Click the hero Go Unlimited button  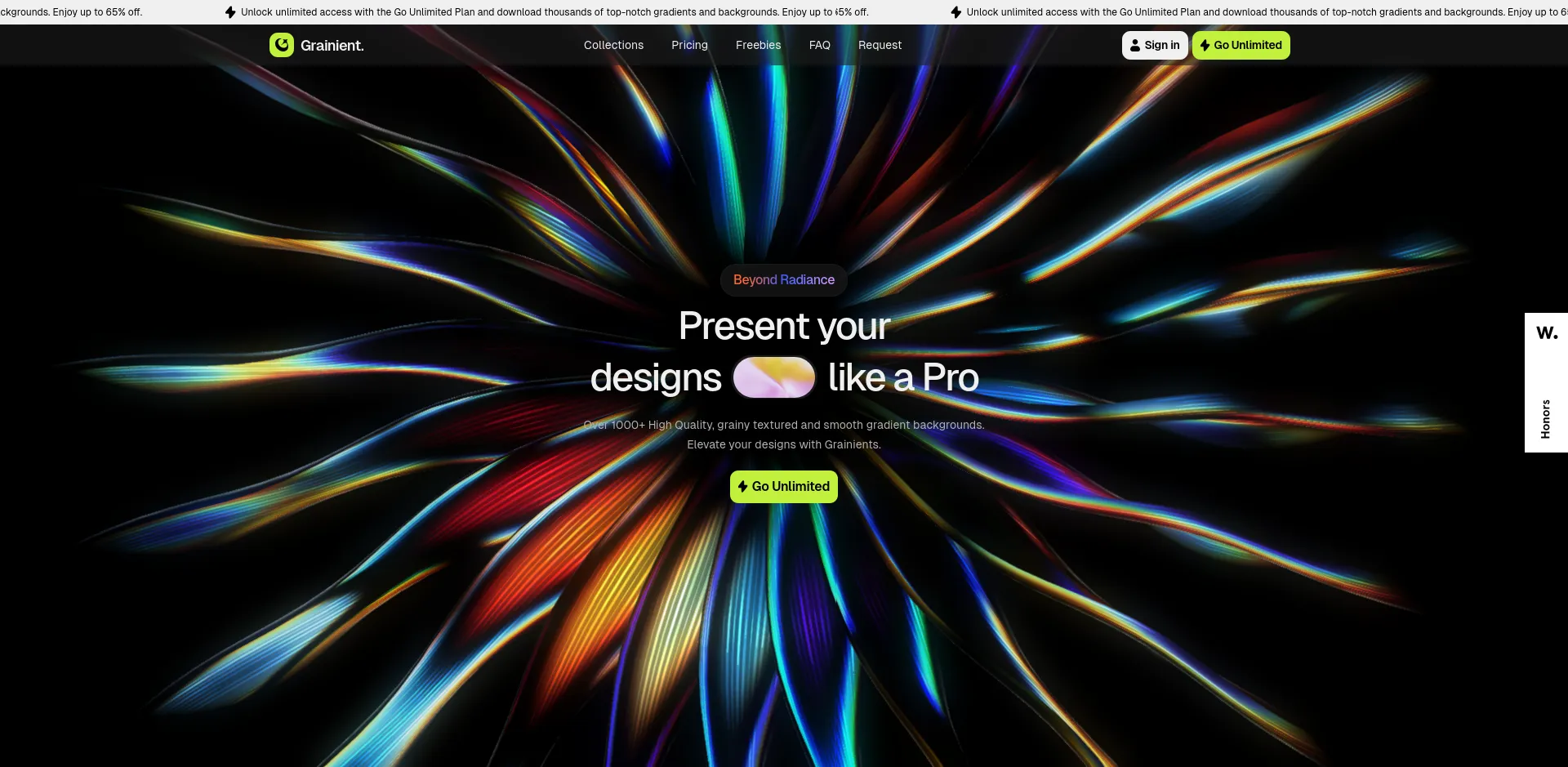point(784,486)
